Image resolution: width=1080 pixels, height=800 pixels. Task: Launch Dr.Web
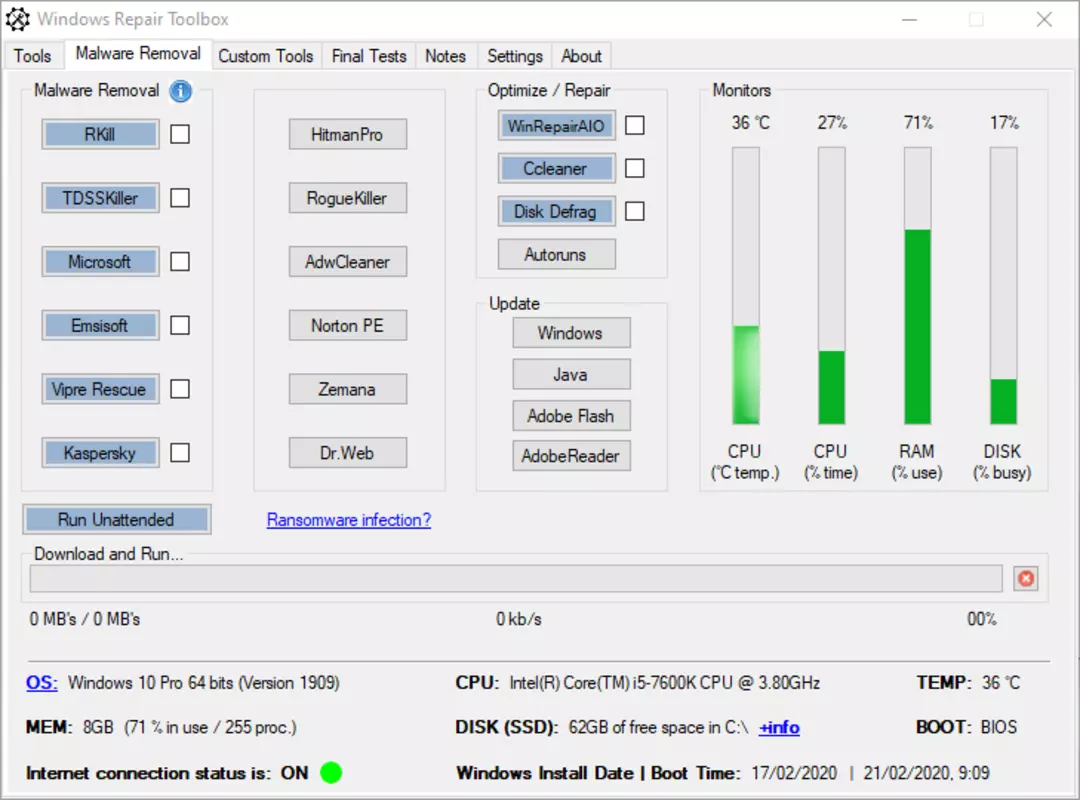348,453
